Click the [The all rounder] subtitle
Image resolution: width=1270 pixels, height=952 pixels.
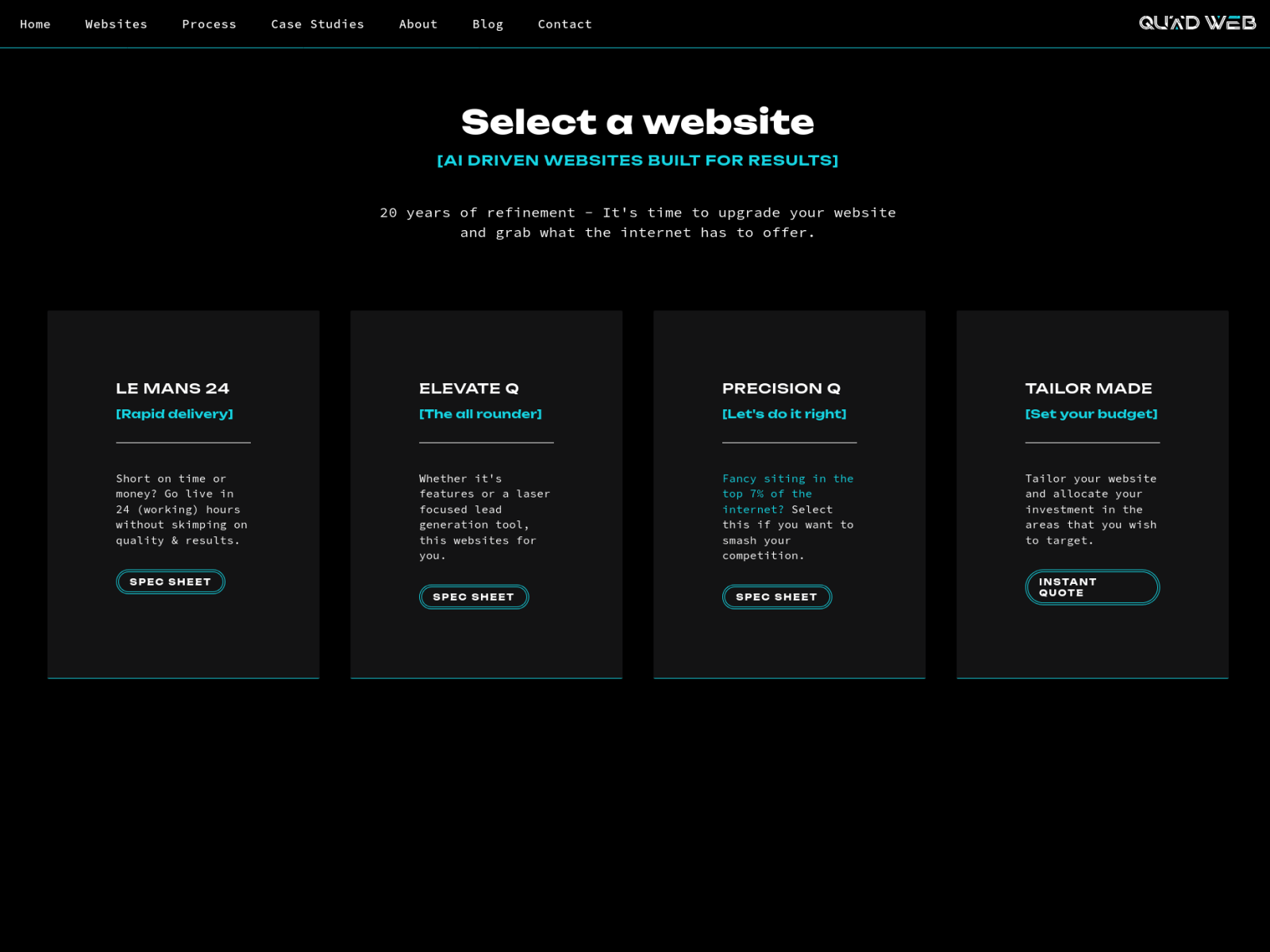[x=480, y=414]
